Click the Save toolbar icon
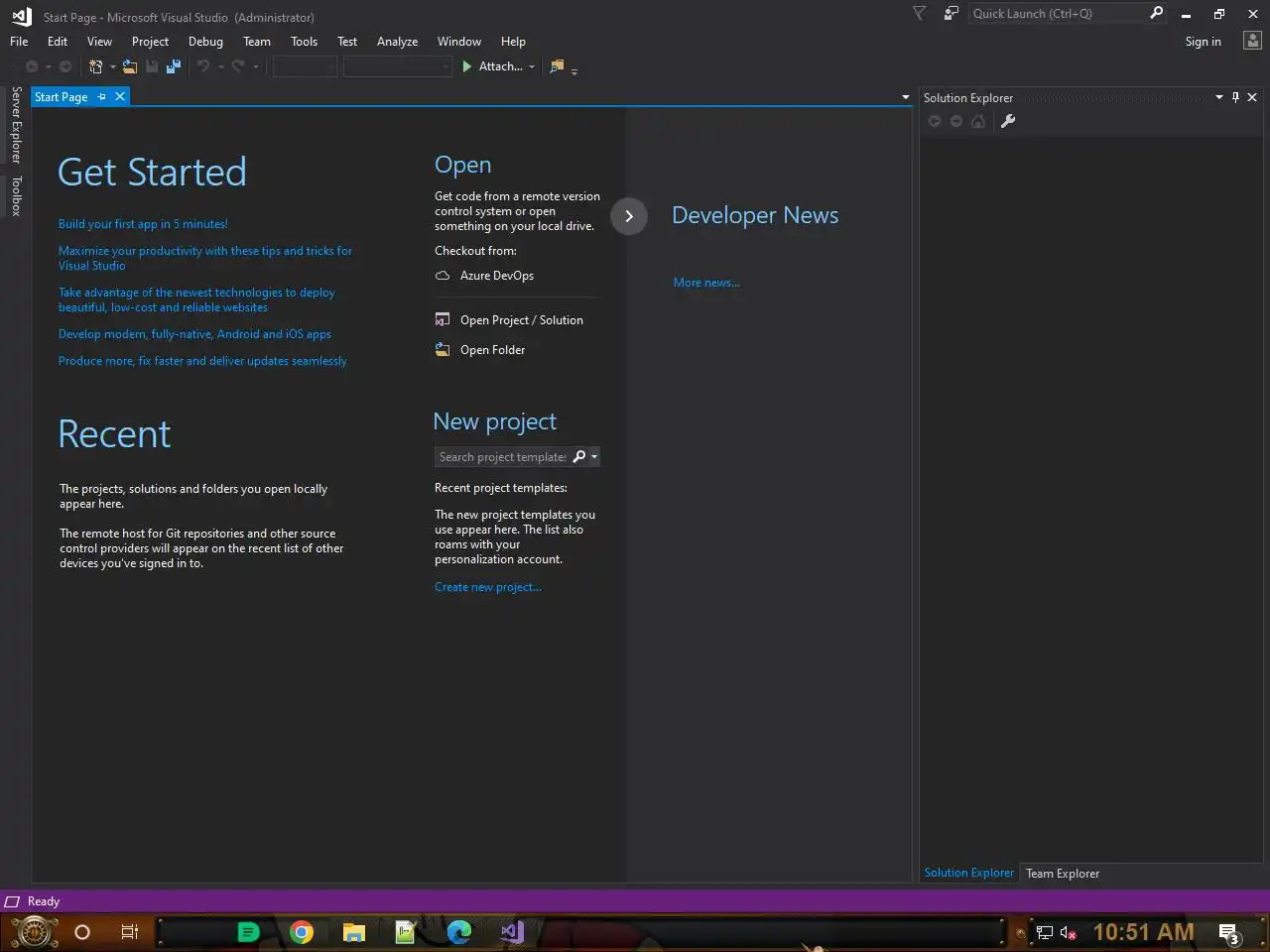 tap(152, 66)
